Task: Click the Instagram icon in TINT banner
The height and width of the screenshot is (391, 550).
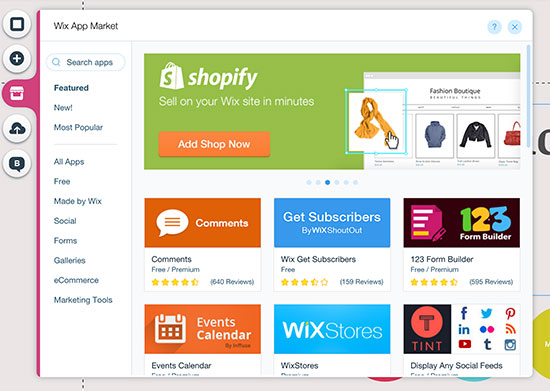Action: [510, 345]
